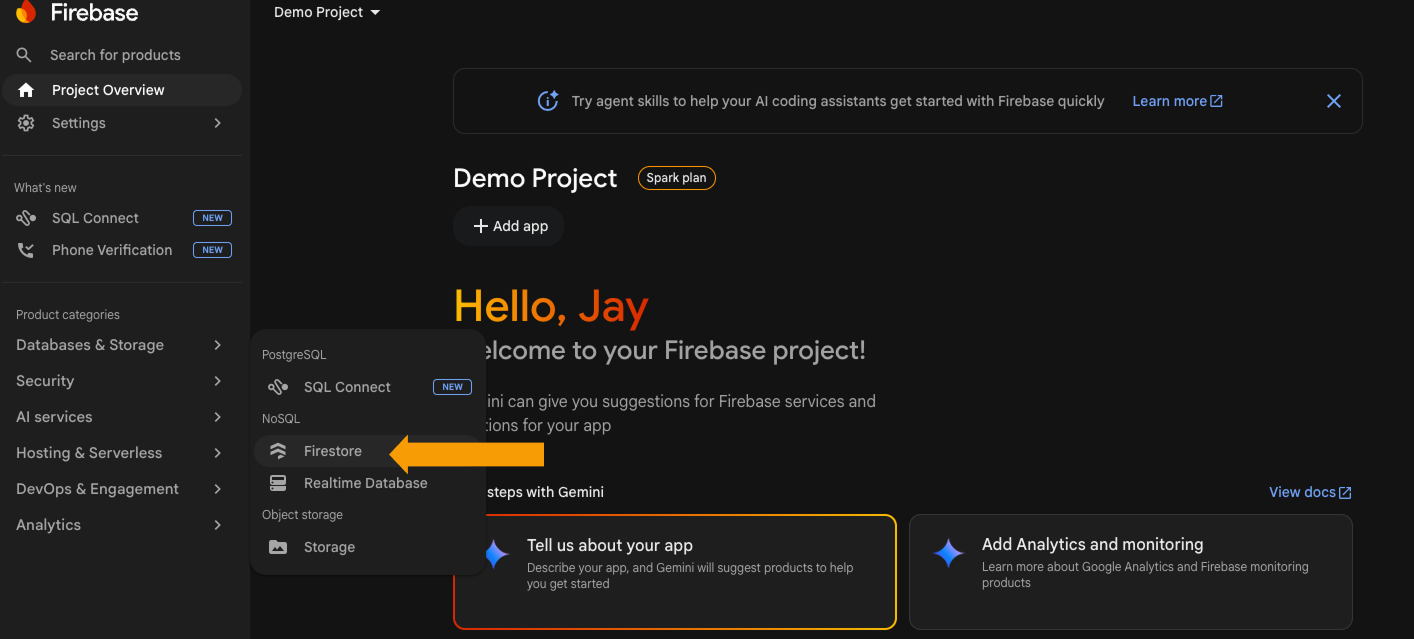Click the NEW badge in the PostgreSQL flyout
This screenshot has width=1414, height=639.
(452, 387)
